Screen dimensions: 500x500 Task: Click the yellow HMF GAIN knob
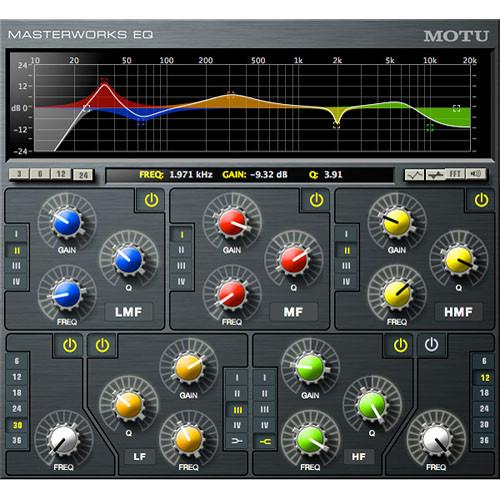[x=397, y=222]
